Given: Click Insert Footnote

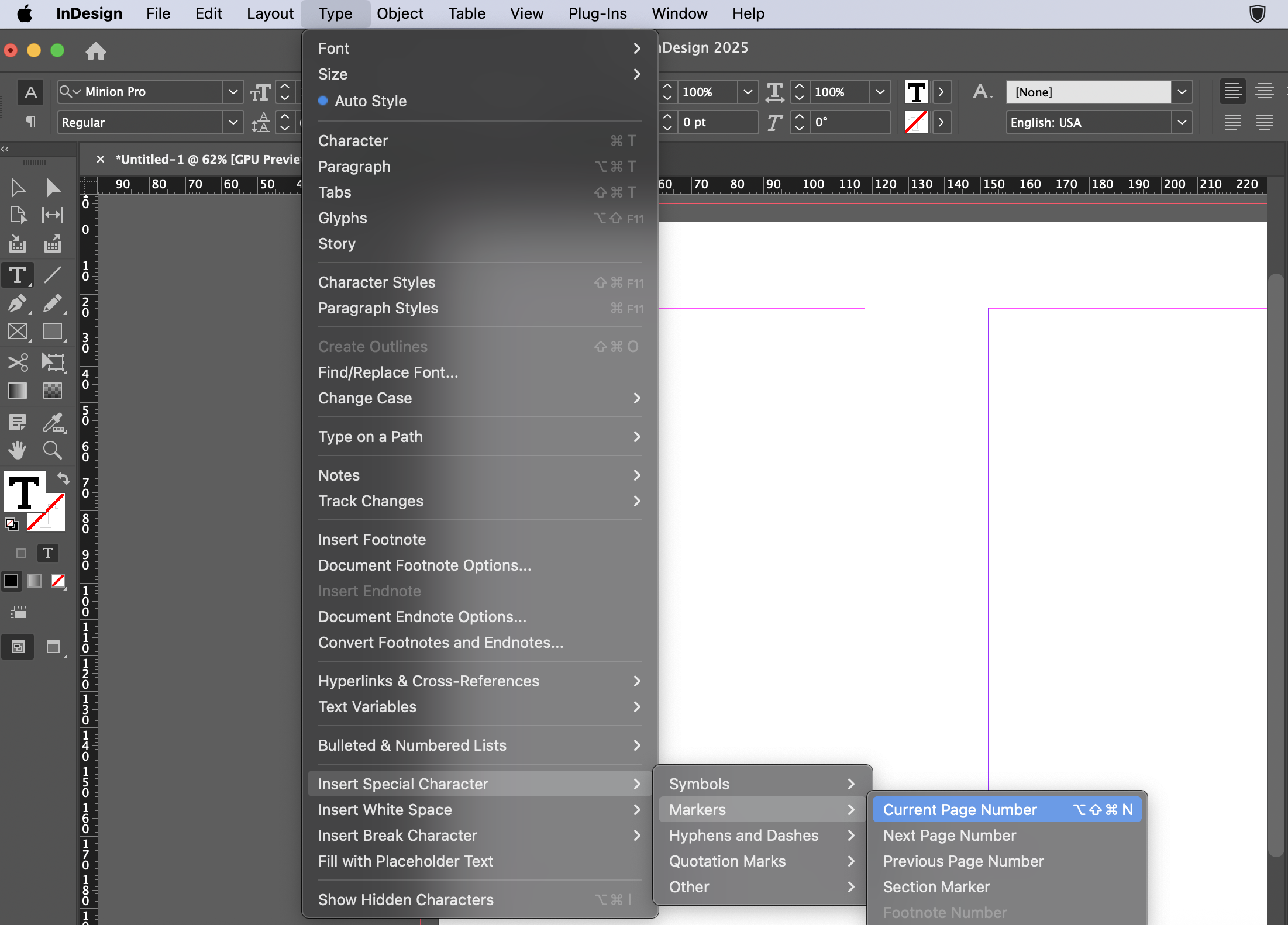Looking at the screenshot, I should click(480, 540).
